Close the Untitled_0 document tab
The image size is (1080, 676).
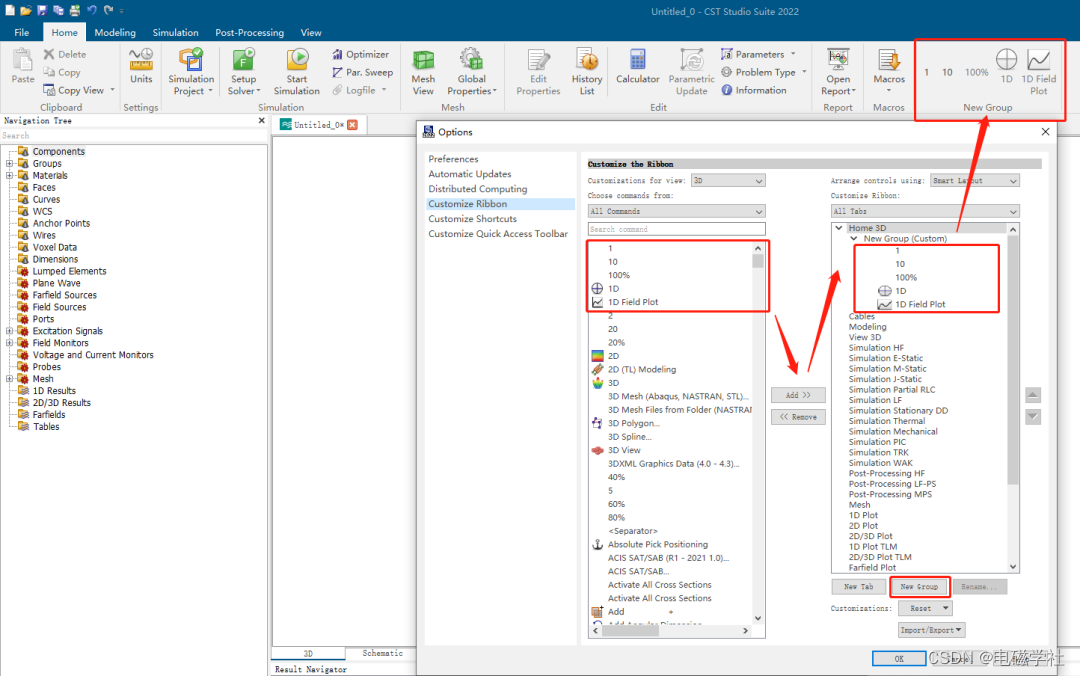pyautogui.click(x=353, y=125)
